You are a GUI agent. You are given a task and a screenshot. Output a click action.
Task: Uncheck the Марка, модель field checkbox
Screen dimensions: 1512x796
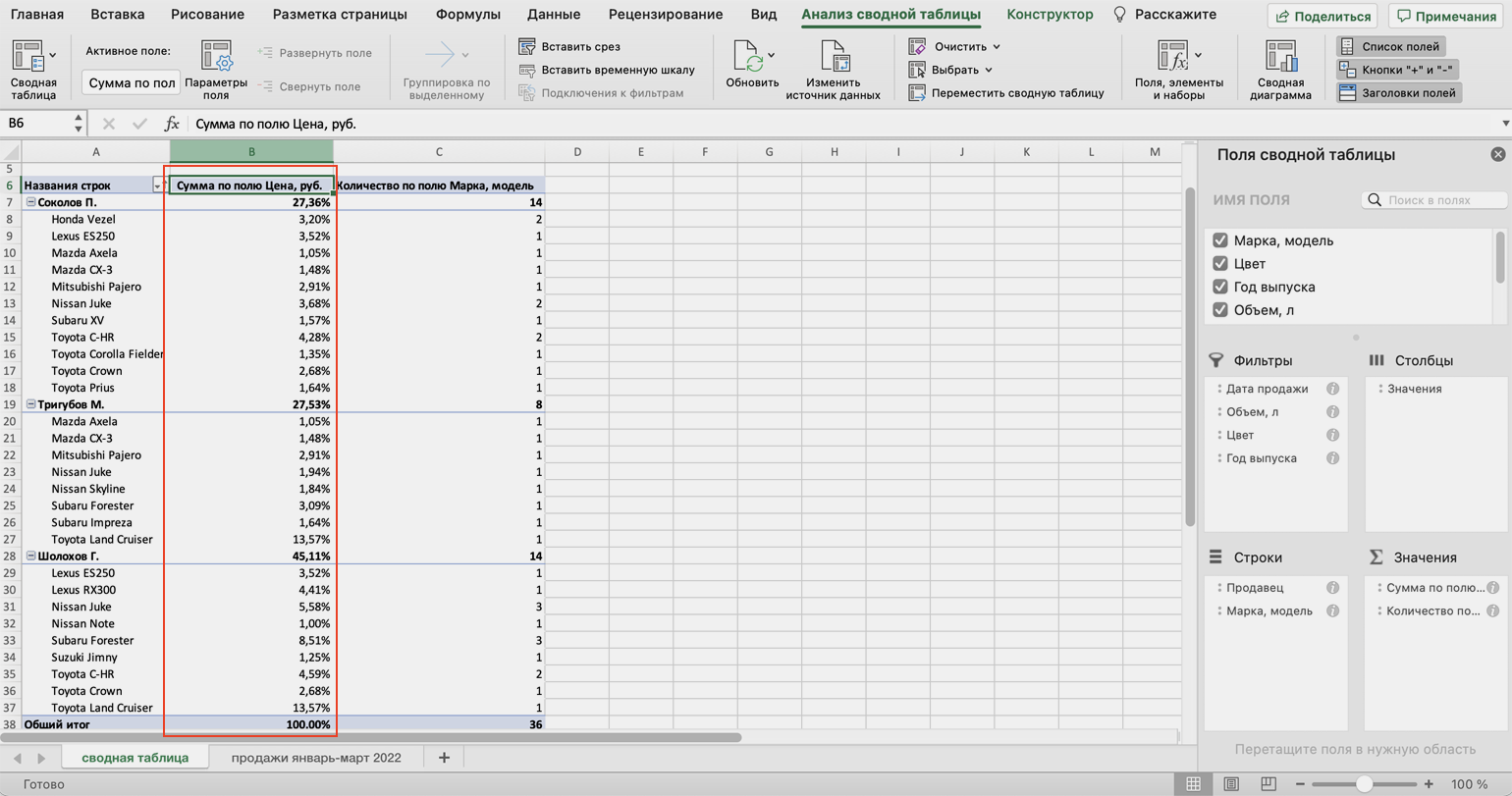1220,240
